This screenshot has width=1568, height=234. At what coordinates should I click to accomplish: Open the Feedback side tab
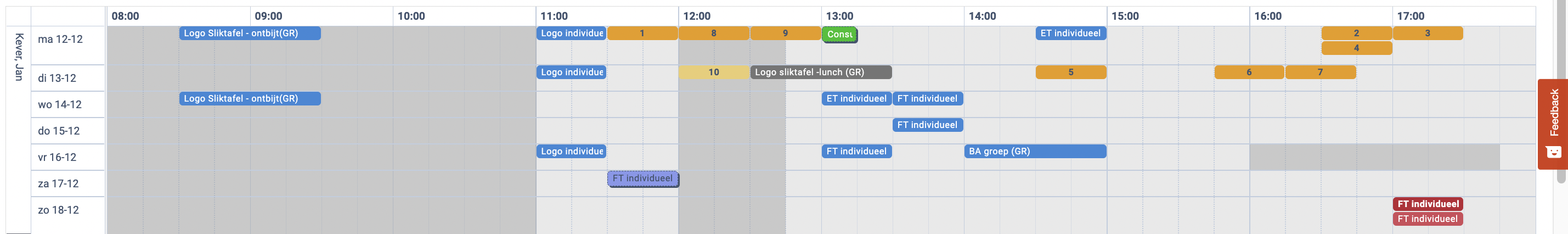tap(1553, 124)
